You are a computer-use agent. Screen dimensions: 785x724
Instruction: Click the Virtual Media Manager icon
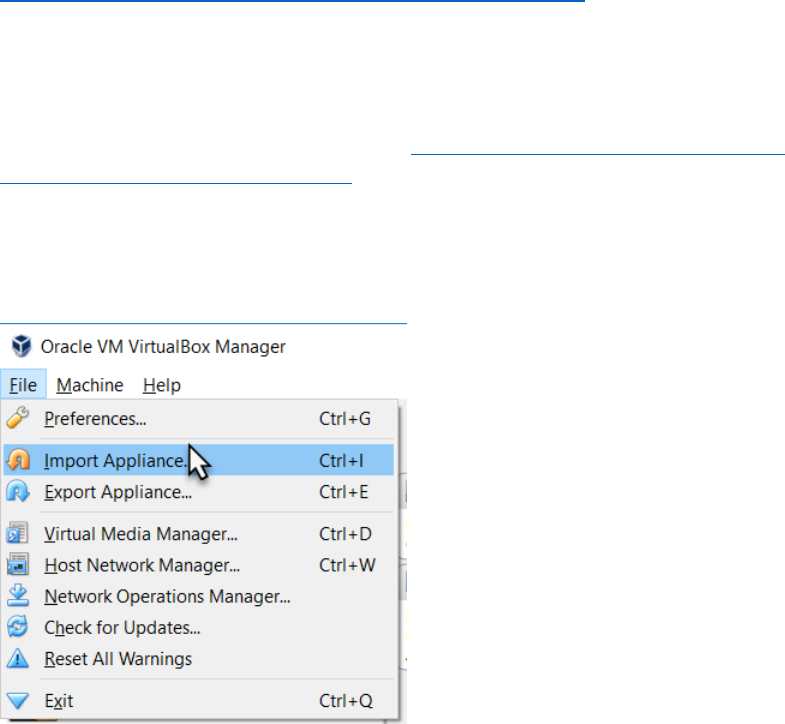click(x=18, y=533)
